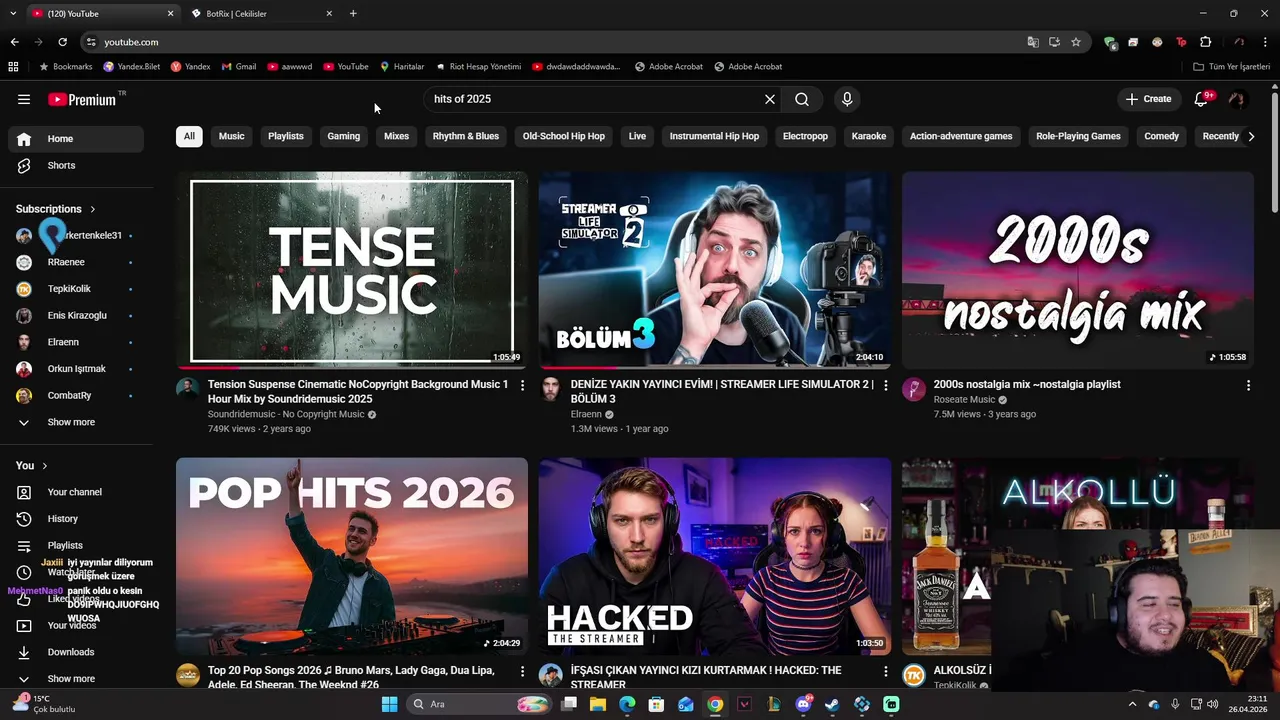This screenshot has width=1280, height=720.
Task: Select the Comedy filter chip
Action: 1161,136
